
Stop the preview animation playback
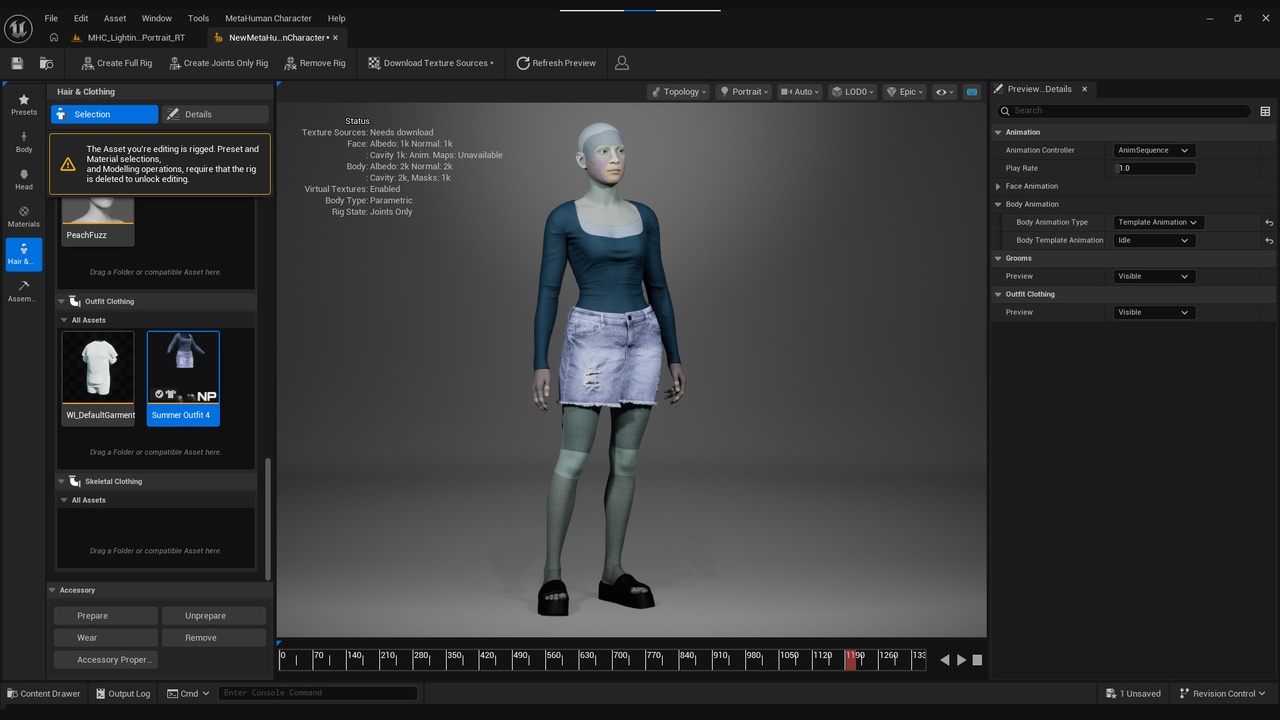coord(978,660)
